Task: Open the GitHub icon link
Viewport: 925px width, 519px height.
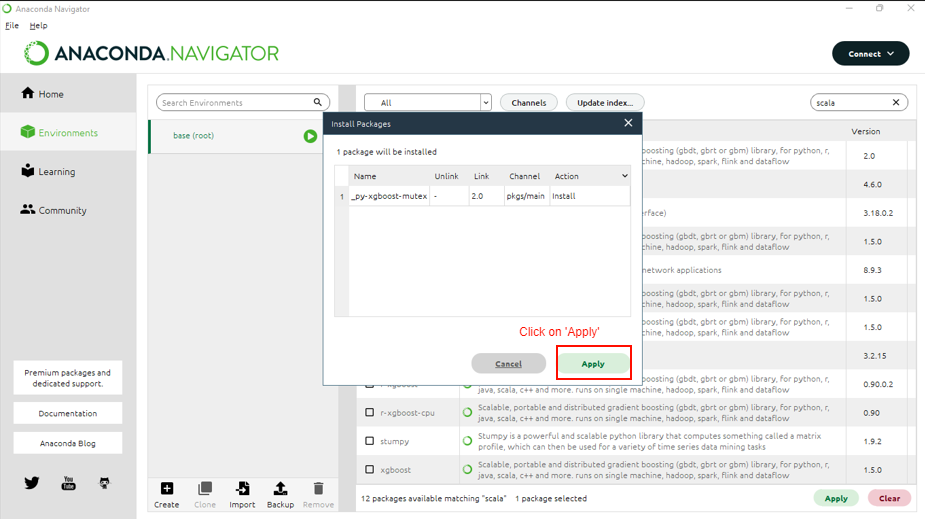Action: [104, 483]
